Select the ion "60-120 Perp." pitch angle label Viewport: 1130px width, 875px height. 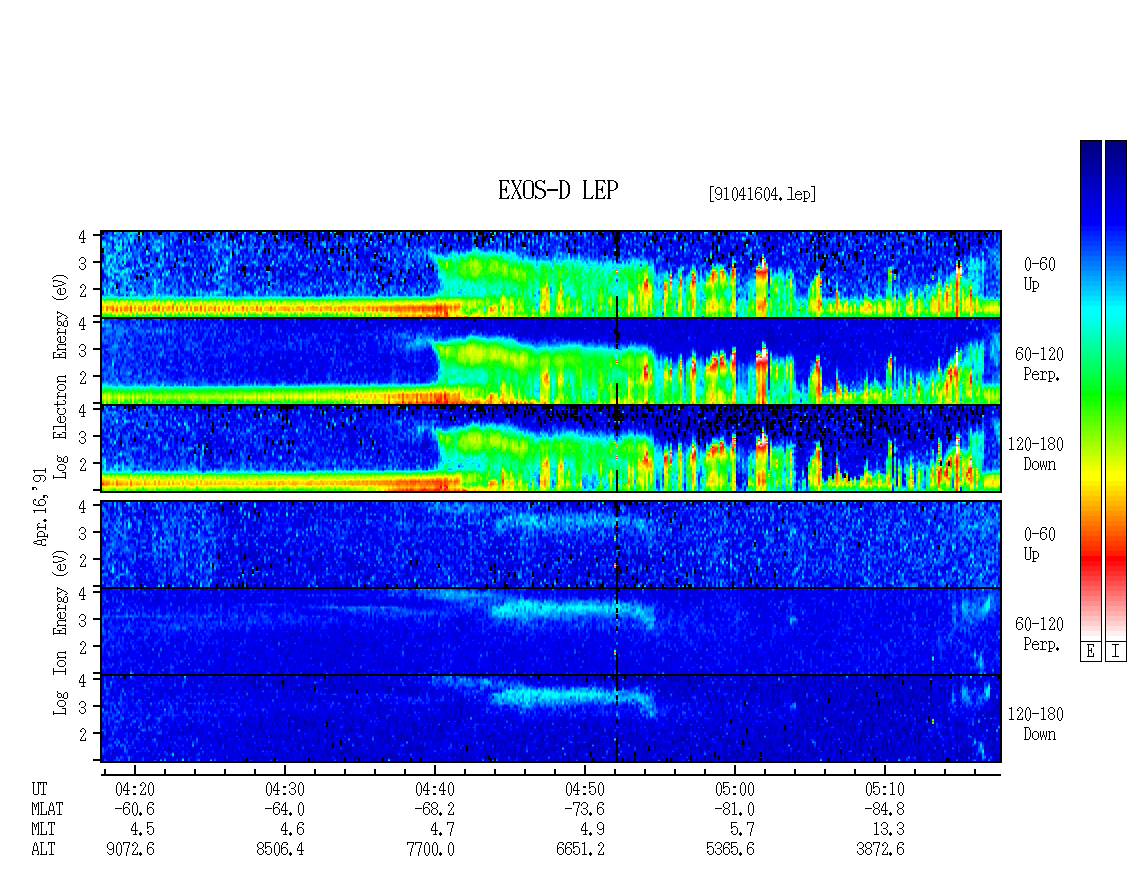[x=1039, y=634]
